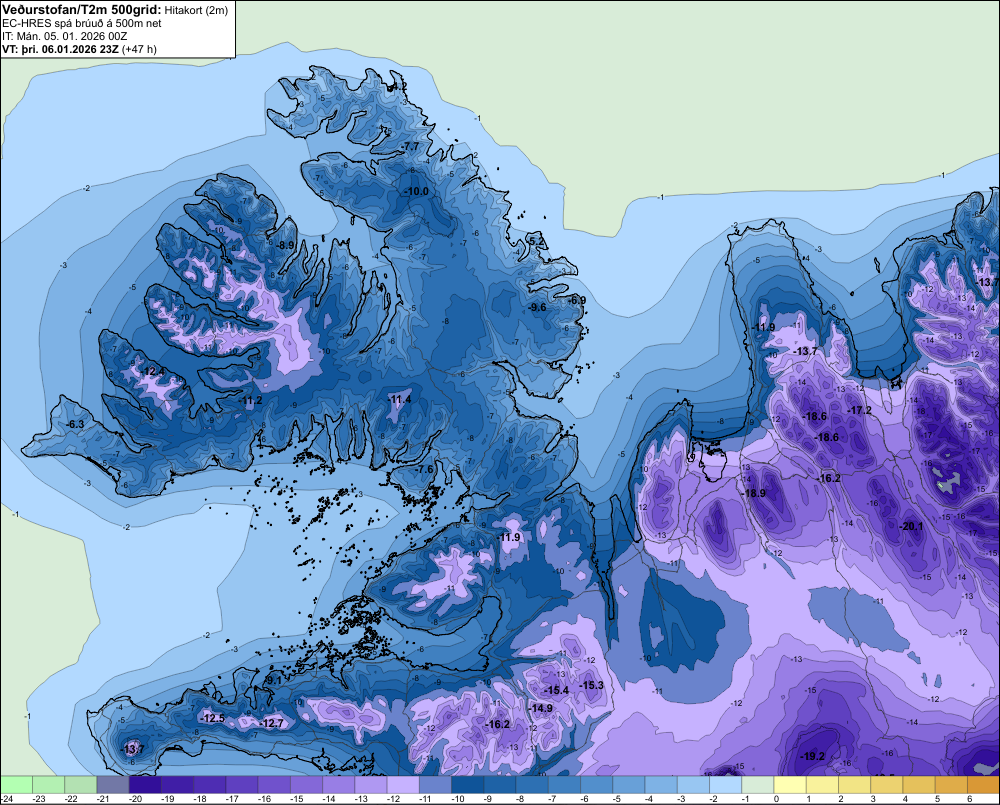
Task: Click the -14.9 temperature value on map
Action: tap(540, 708)
